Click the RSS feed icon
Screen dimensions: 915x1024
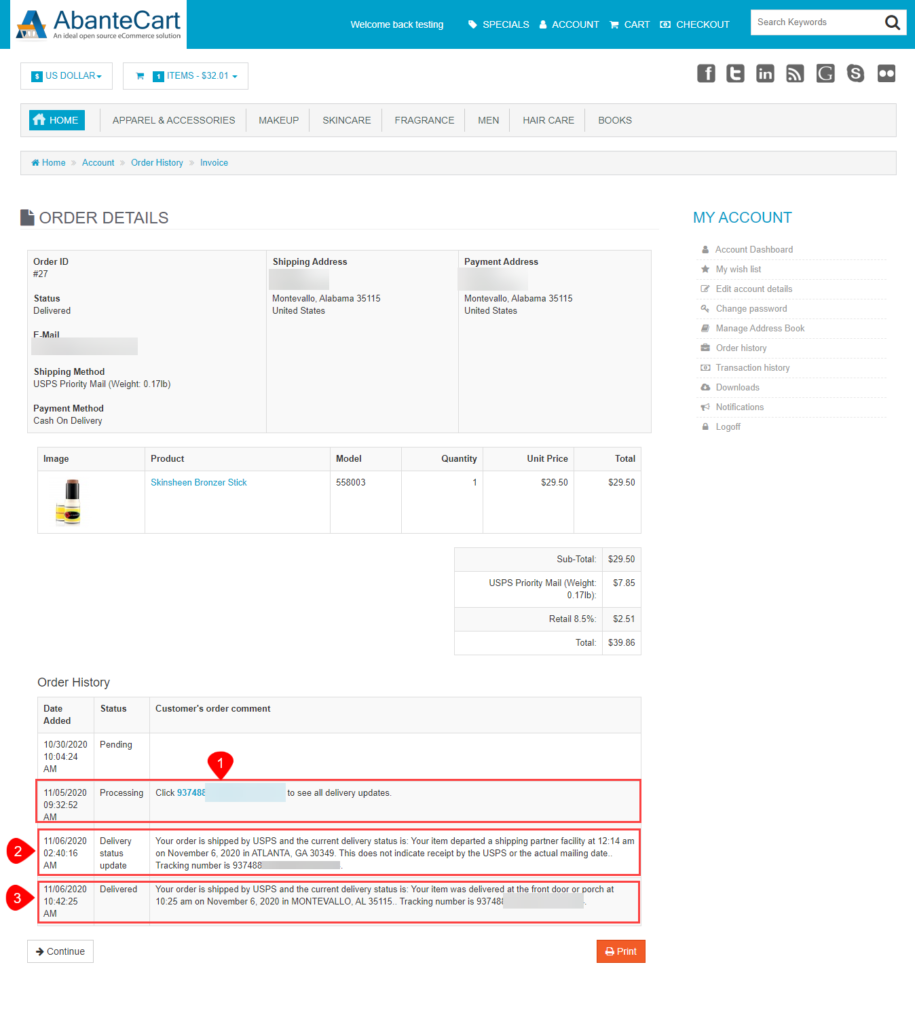[796, 73]
